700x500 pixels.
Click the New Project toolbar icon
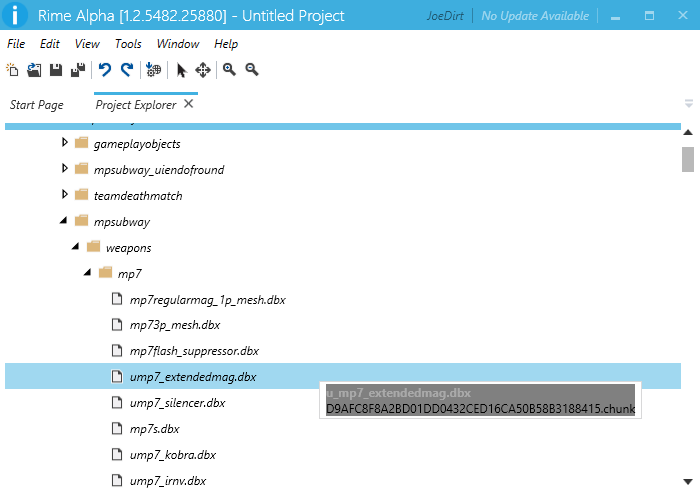click(x=12, y=70)
